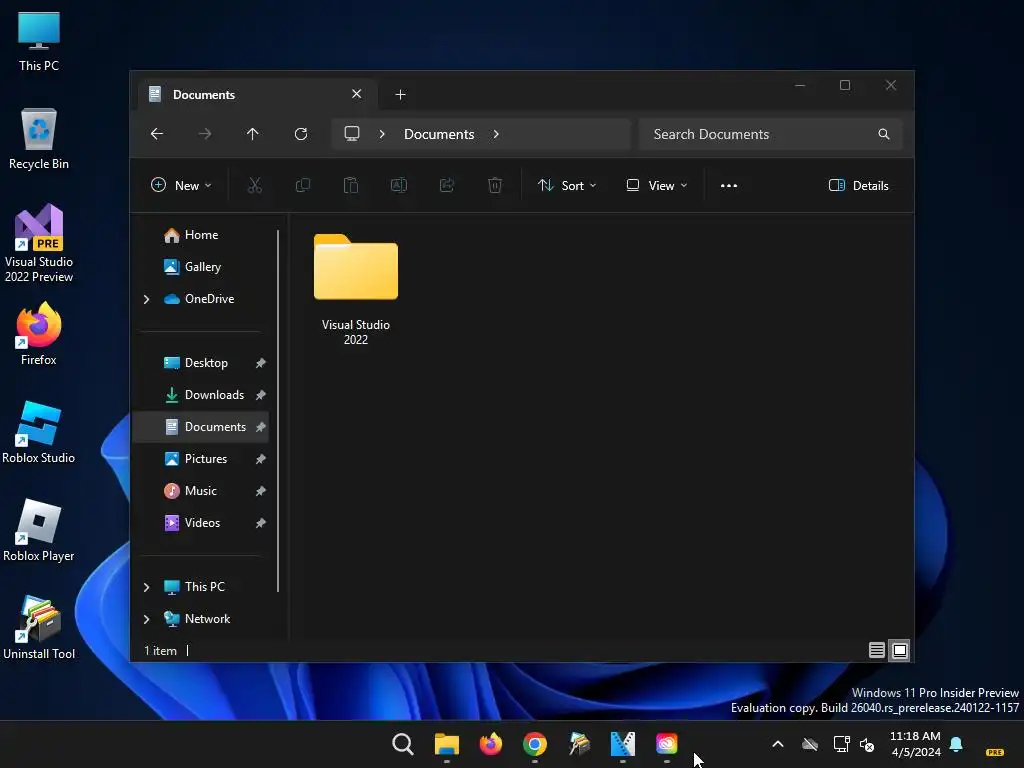Select the Uninstall Tool desktop shortcut
The image size is (1024, 768).
click(39, 628)
